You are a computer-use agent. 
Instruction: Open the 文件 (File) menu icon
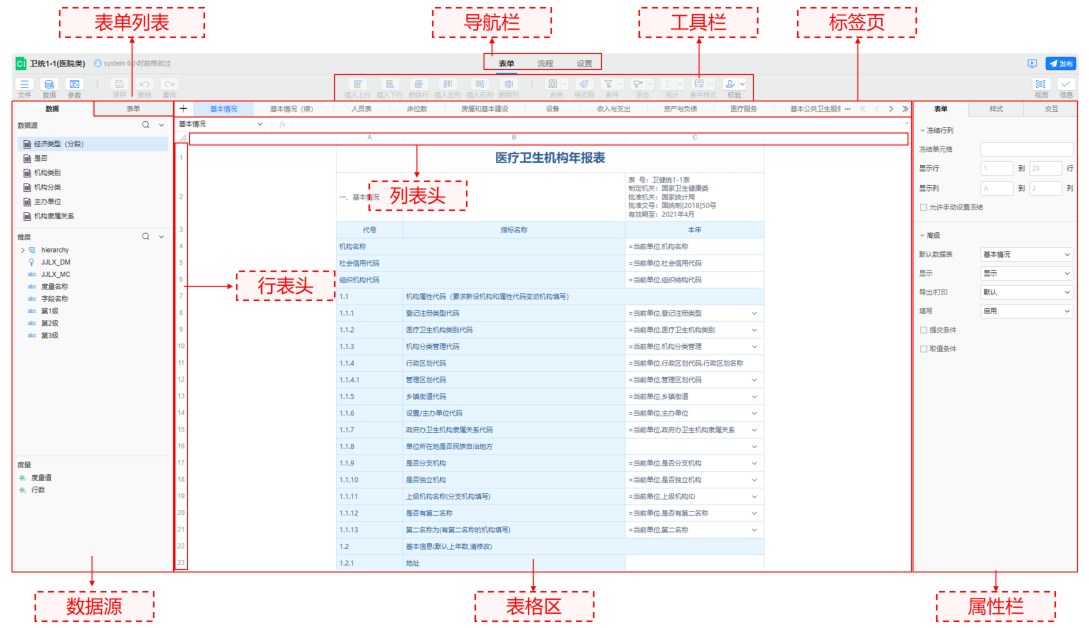[24, 85]
